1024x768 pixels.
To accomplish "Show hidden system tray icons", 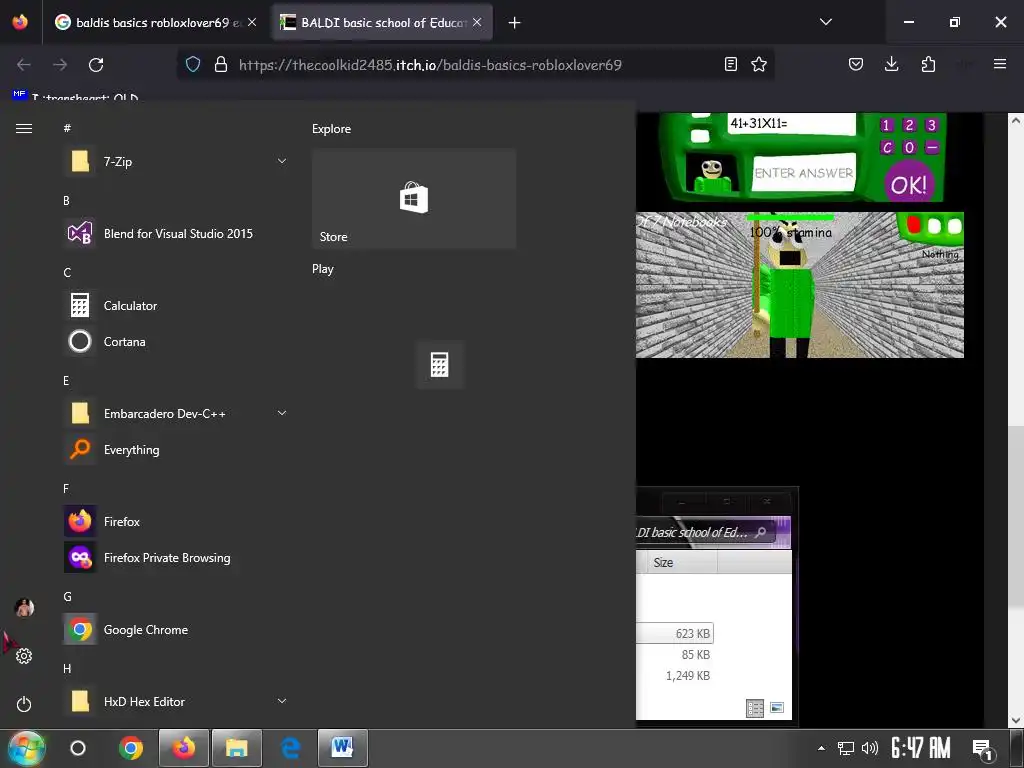I will pos(821,748).
